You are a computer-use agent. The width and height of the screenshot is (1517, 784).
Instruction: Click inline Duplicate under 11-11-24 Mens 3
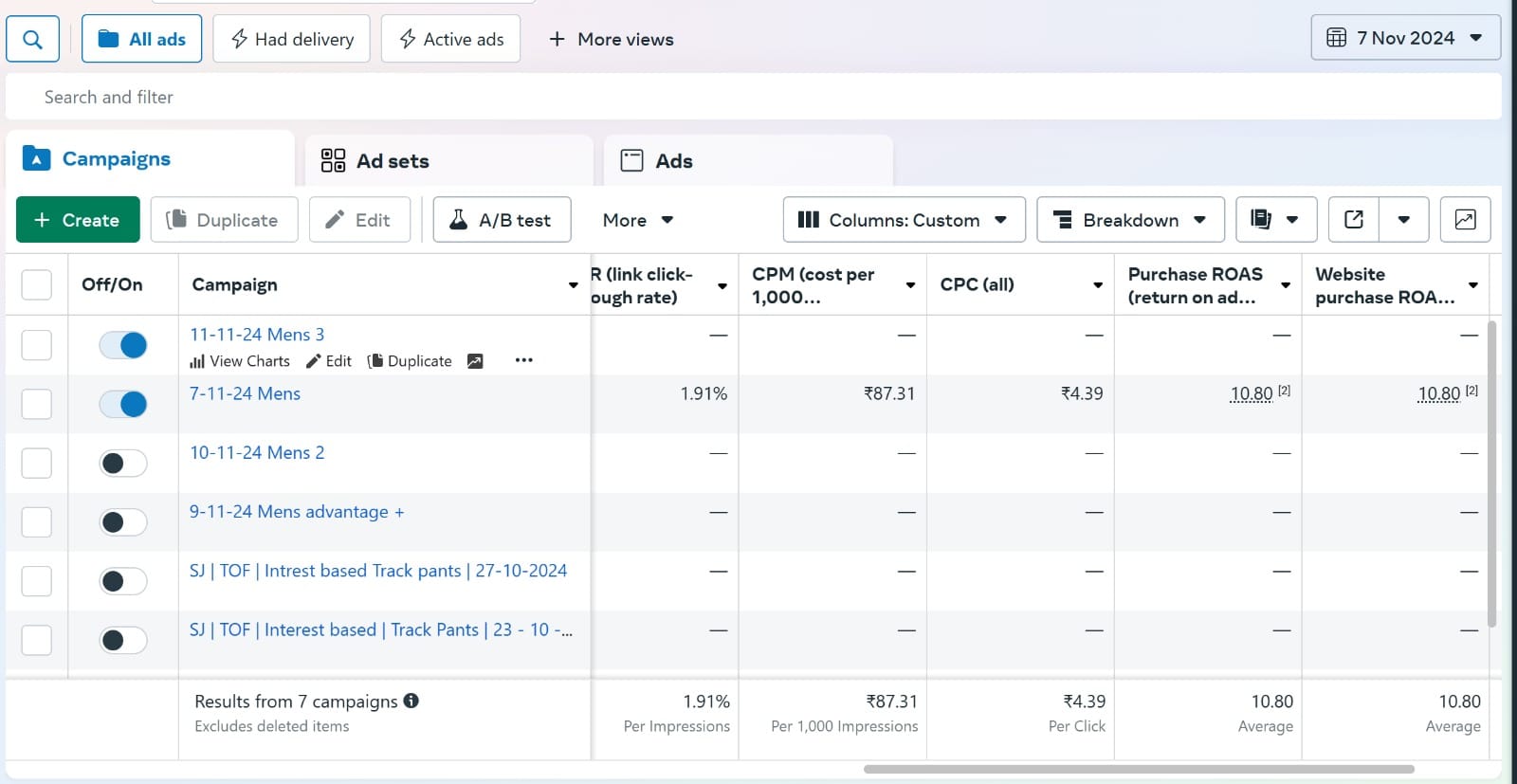point(410,361)
